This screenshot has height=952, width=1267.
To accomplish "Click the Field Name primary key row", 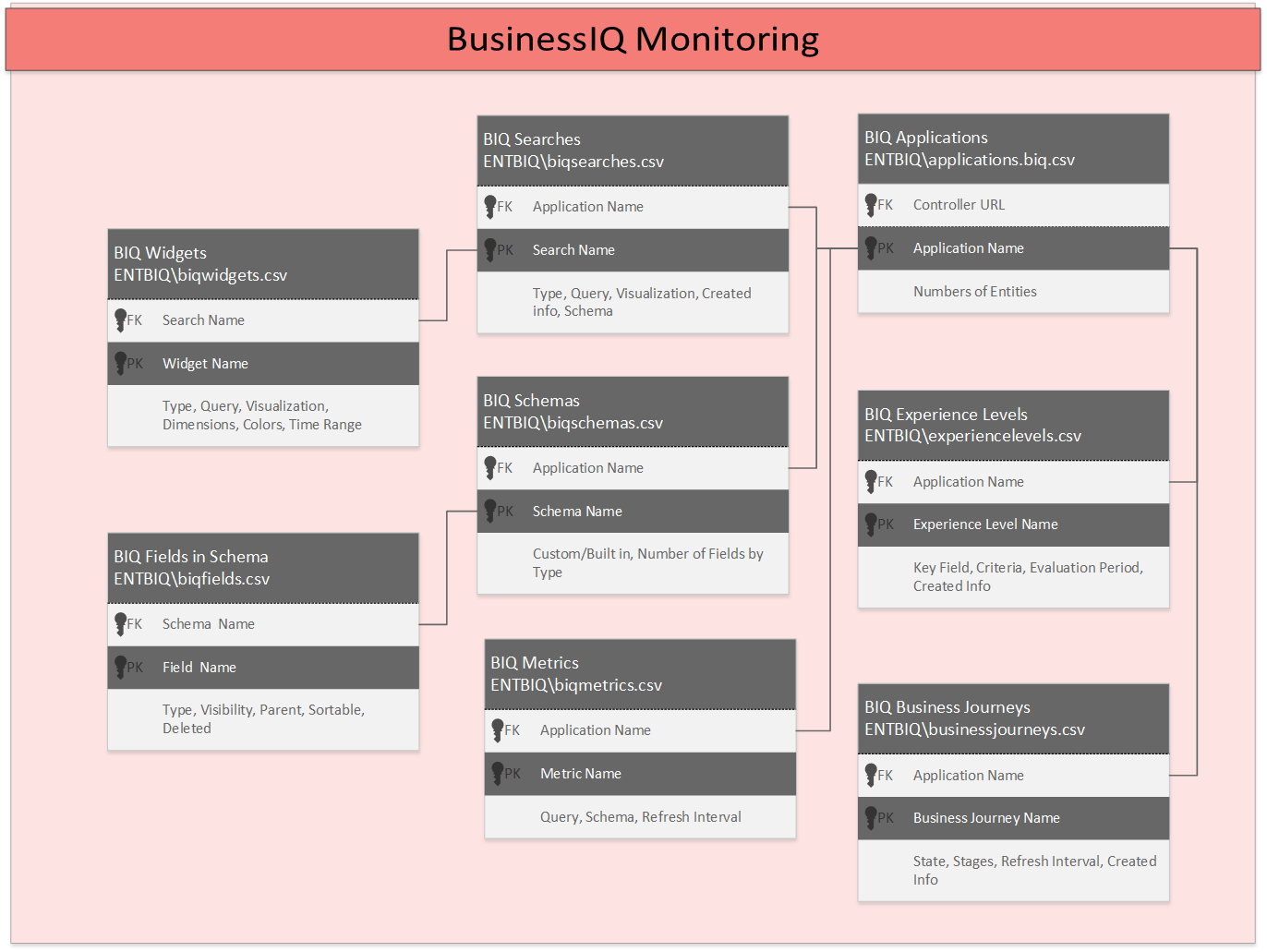I will click(263, 668).
